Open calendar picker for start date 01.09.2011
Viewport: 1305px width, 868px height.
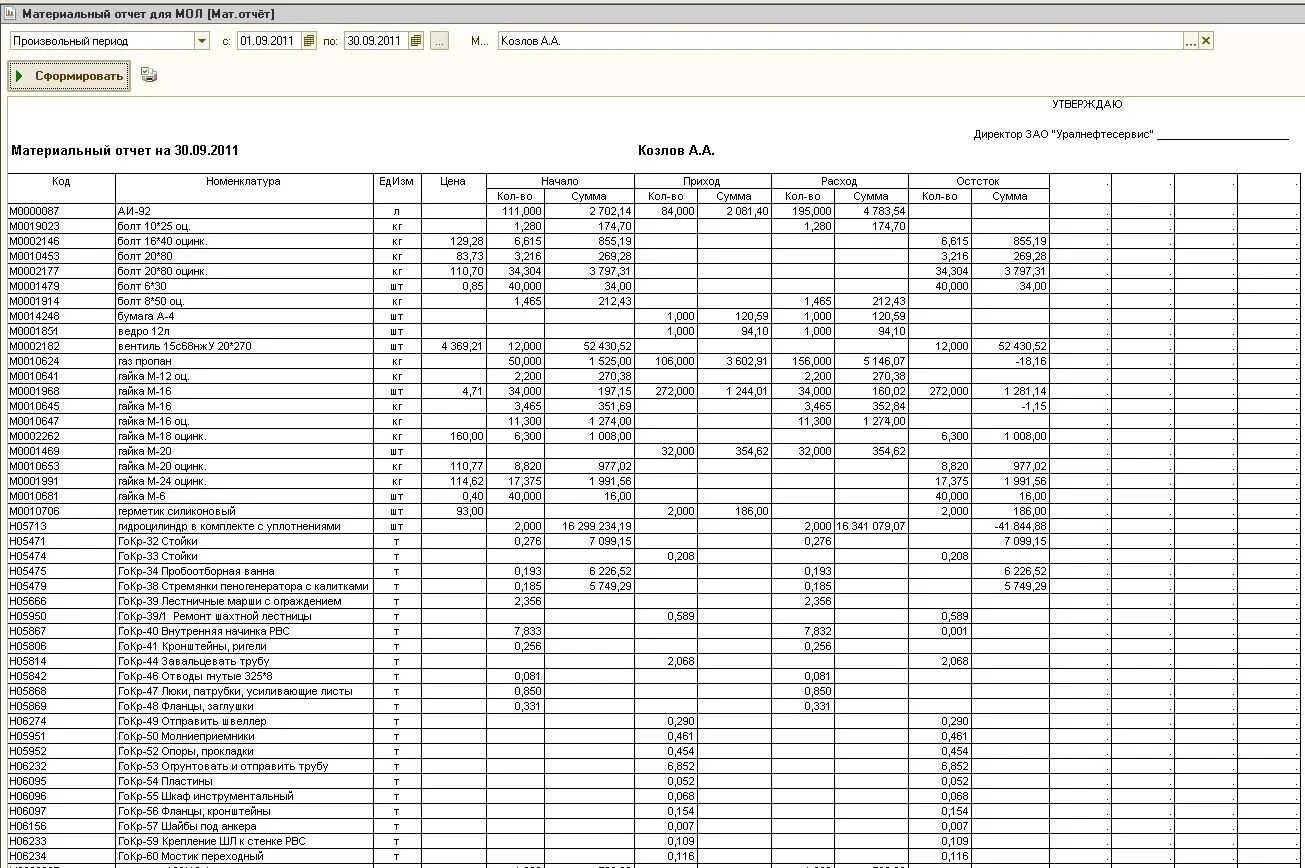(309, 41)
